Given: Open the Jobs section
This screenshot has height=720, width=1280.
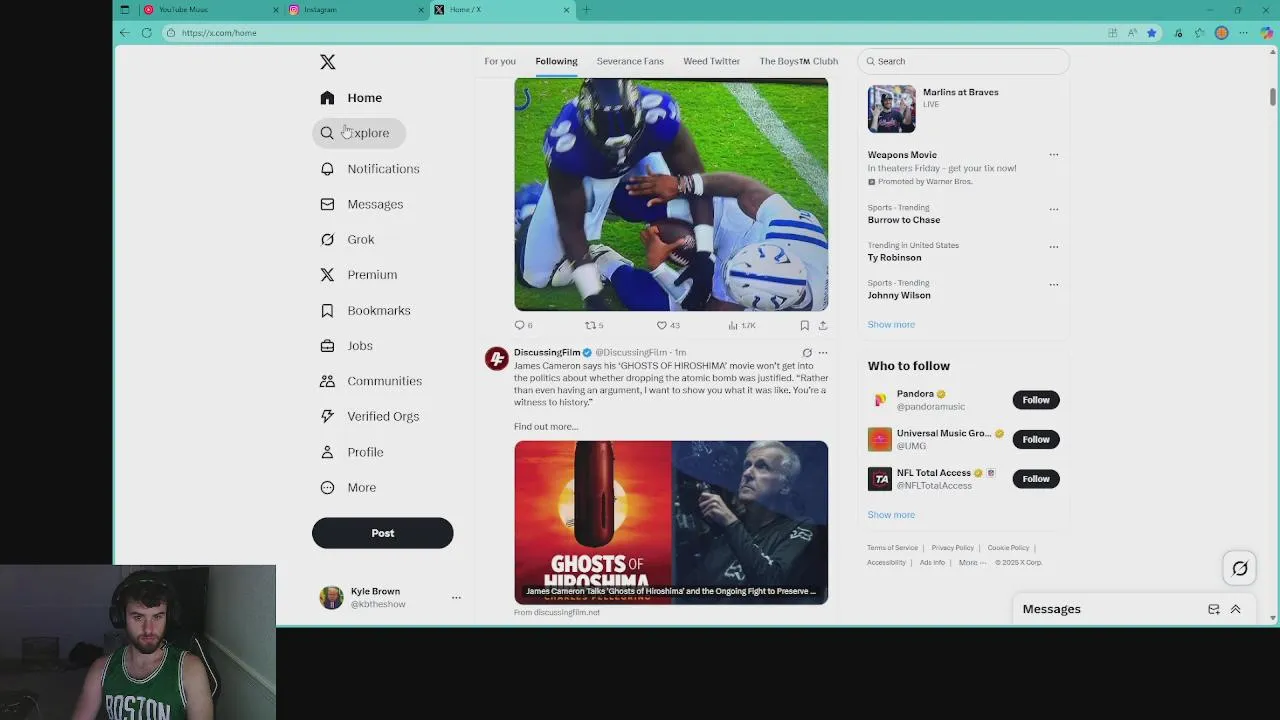Looking at the screenshot, I should 346,346.
